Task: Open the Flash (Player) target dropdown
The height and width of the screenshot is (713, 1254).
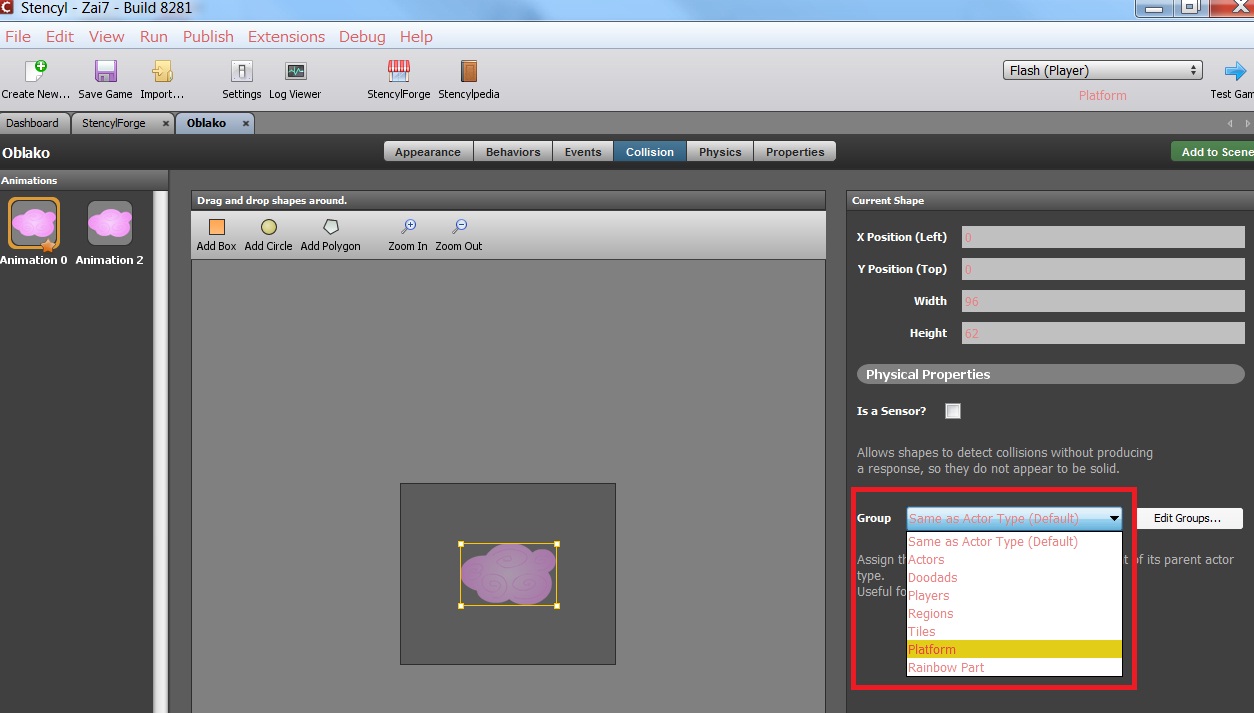Action: (x=1102, y=70)
